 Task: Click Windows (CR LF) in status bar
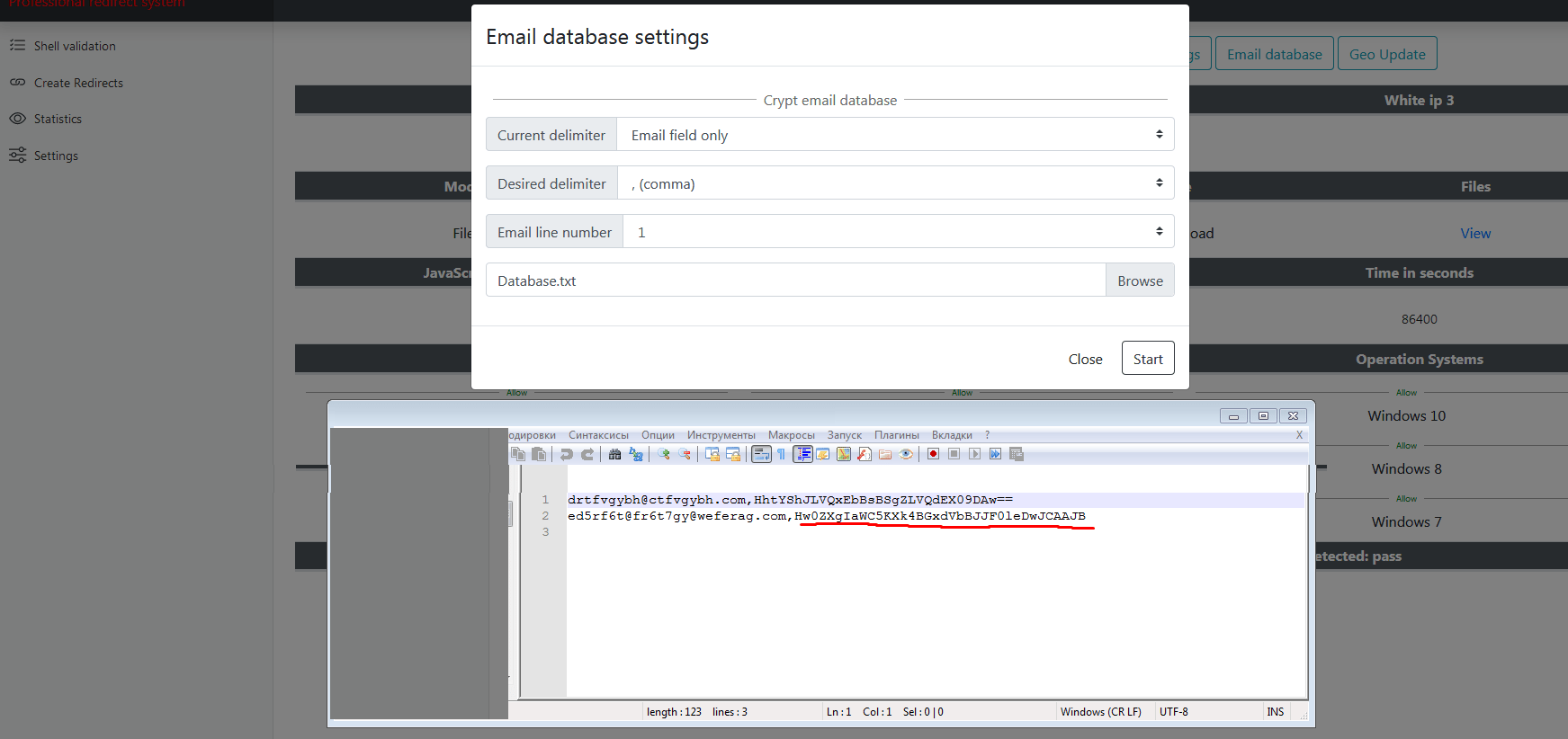click(1101, 712)
